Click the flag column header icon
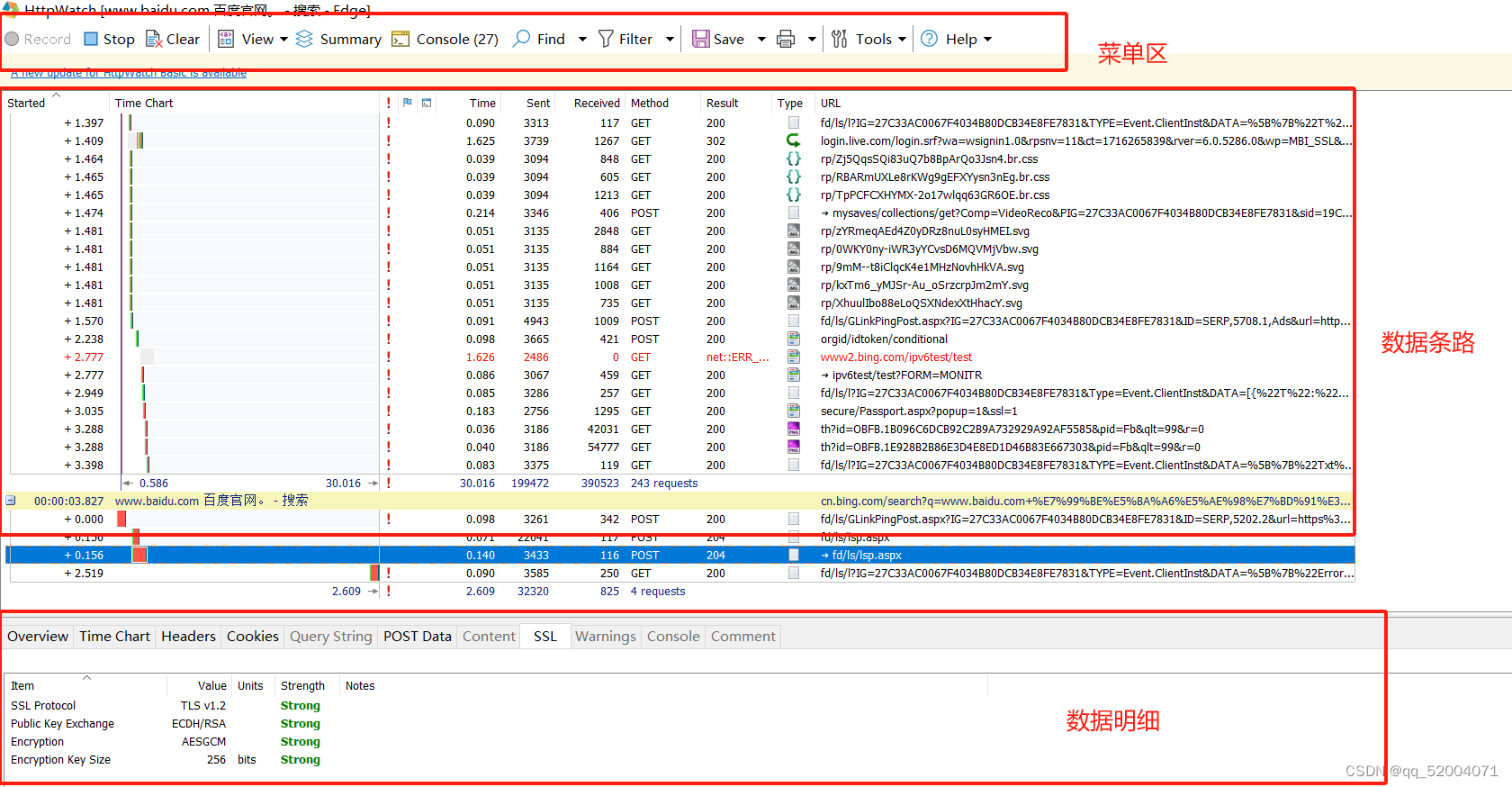The height and width of the screenshot is (787, 1512). 408,103
